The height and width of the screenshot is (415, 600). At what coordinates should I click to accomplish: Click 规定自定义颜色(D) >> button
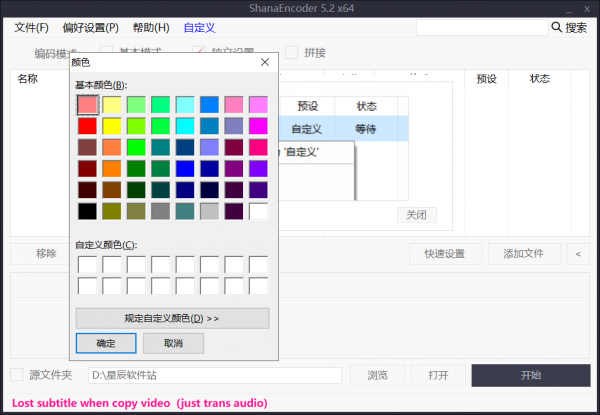(173, 318)
